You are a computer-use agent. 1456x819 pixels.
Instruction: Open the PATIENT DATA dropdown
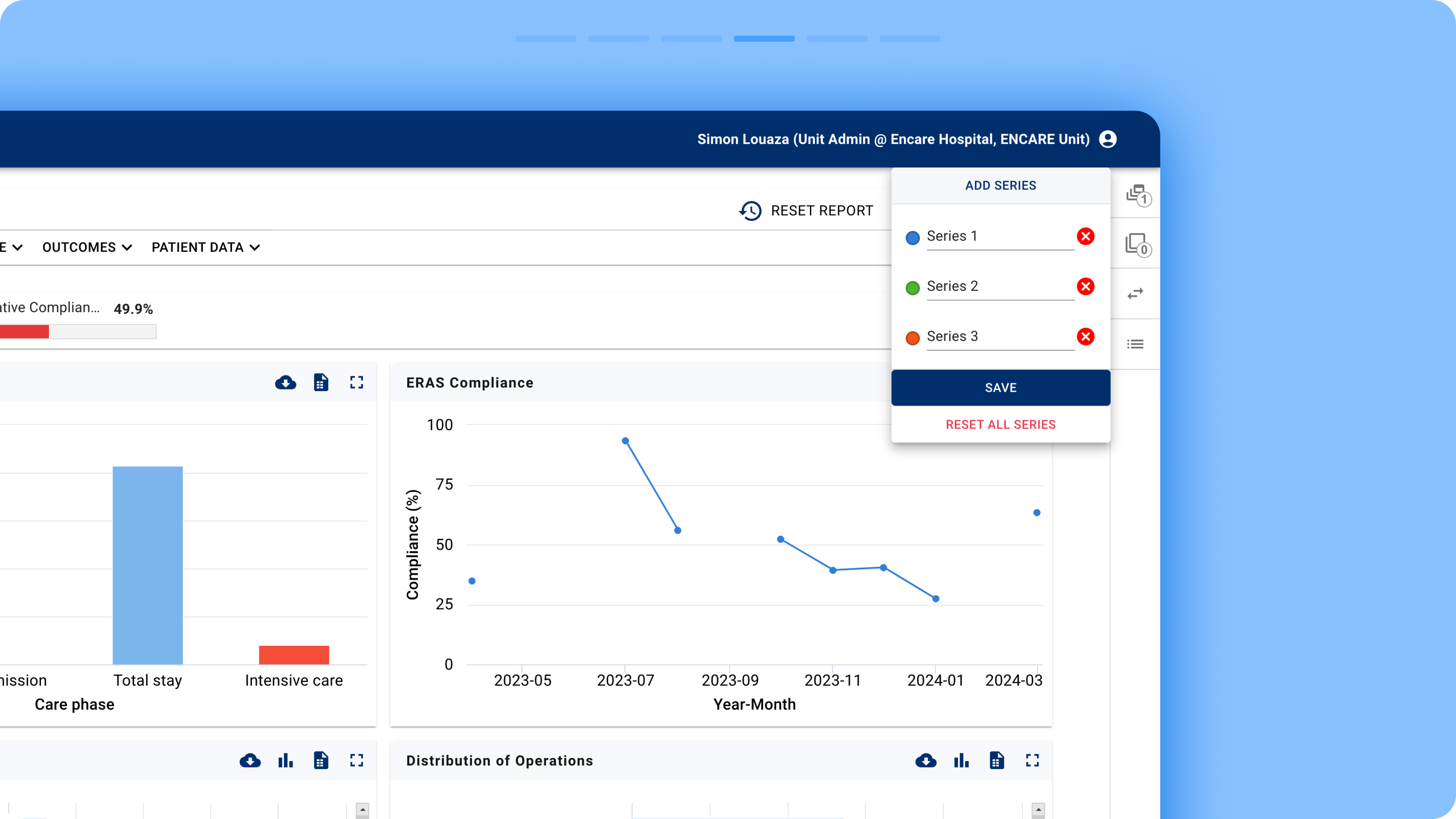206,247
